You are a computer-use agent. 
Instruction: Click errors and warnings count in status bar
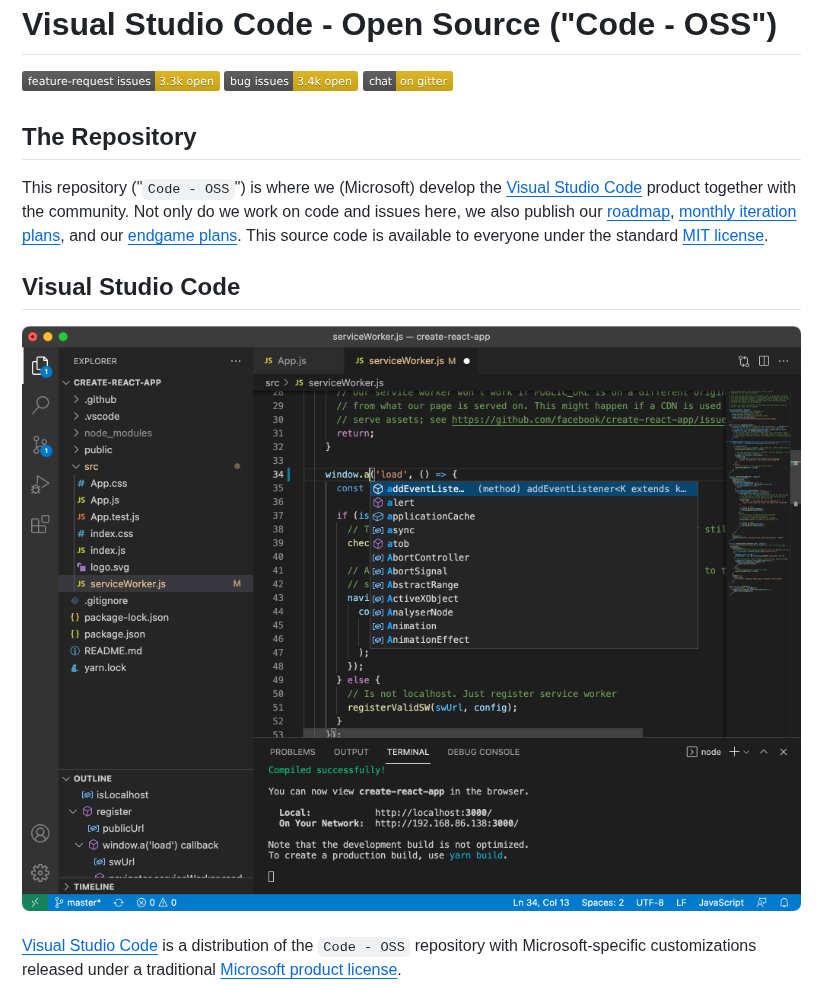157,902
